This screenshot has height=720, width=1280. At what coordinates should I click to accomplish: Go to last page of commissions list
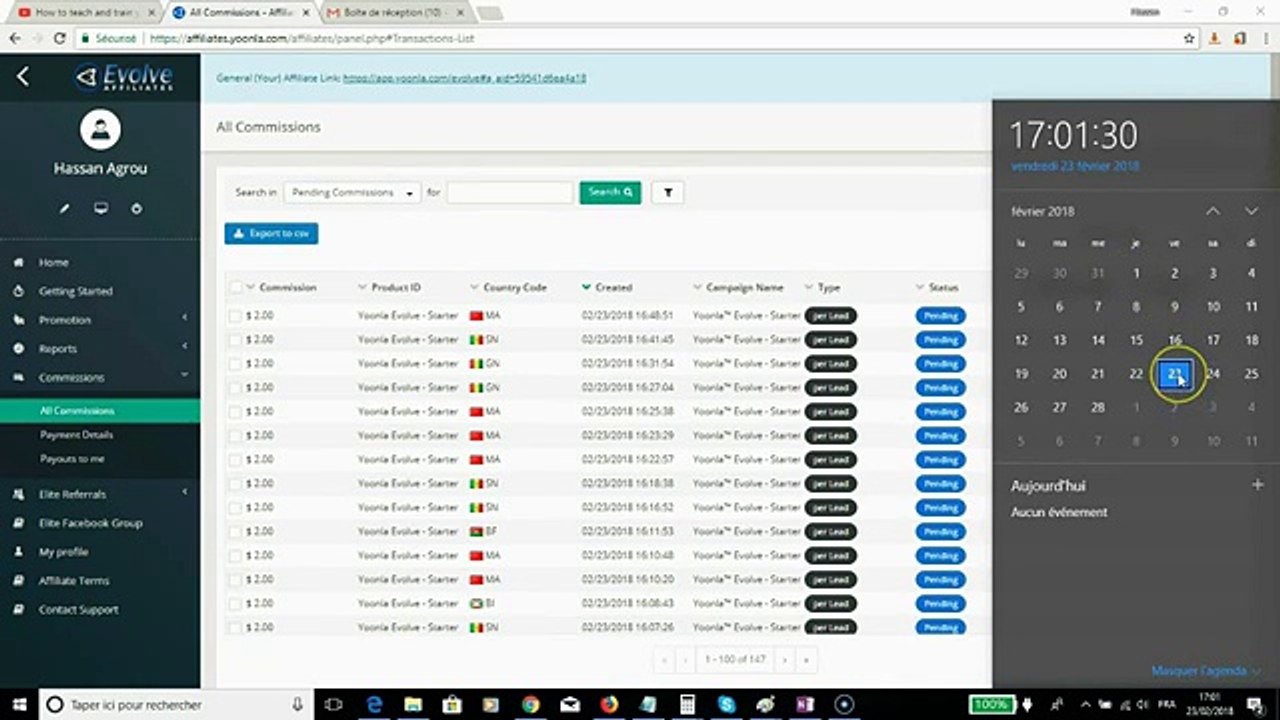click(806, 660)
